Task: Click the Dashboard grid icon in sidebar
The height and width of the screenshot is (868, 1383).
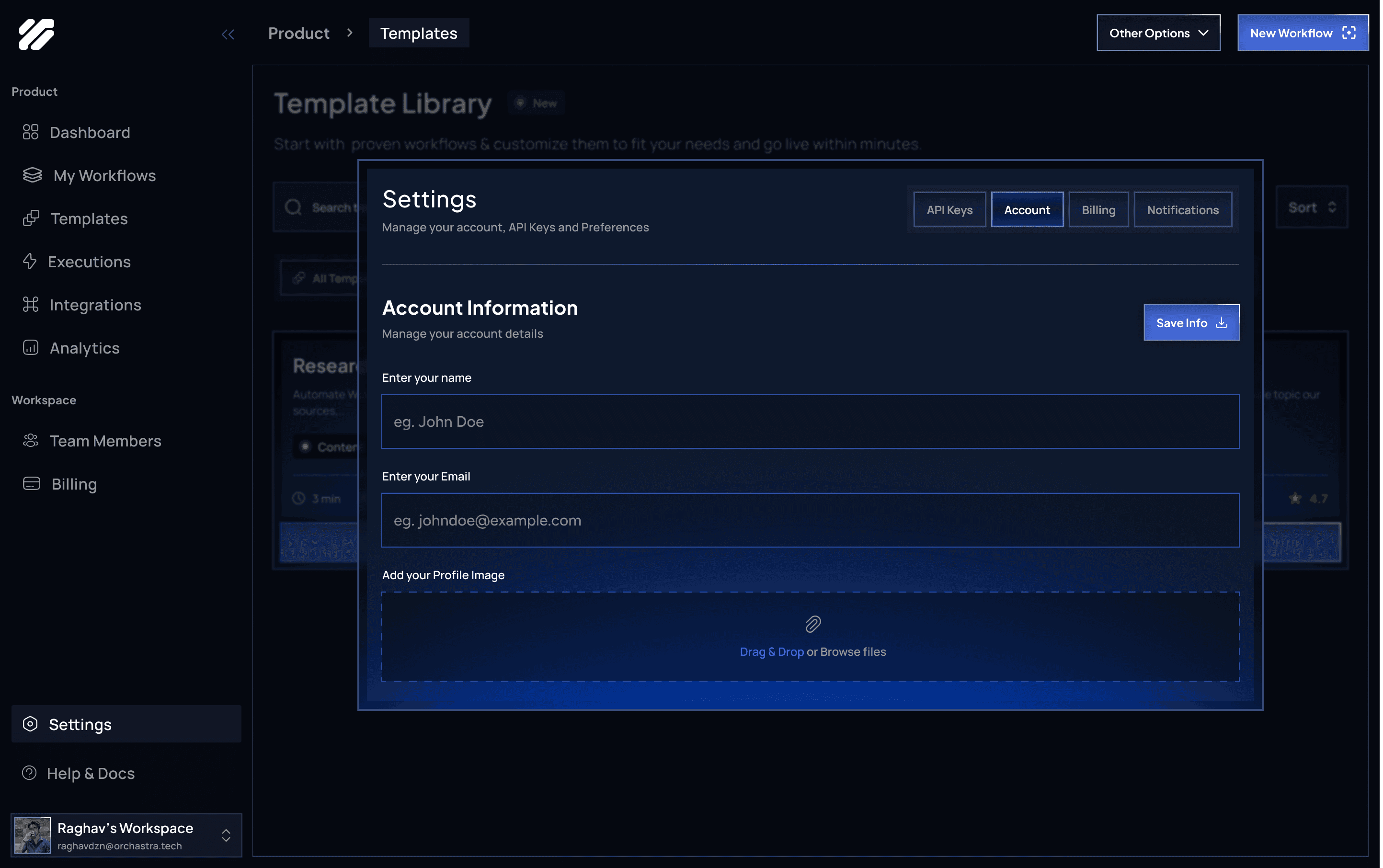Action: (31, 132)
